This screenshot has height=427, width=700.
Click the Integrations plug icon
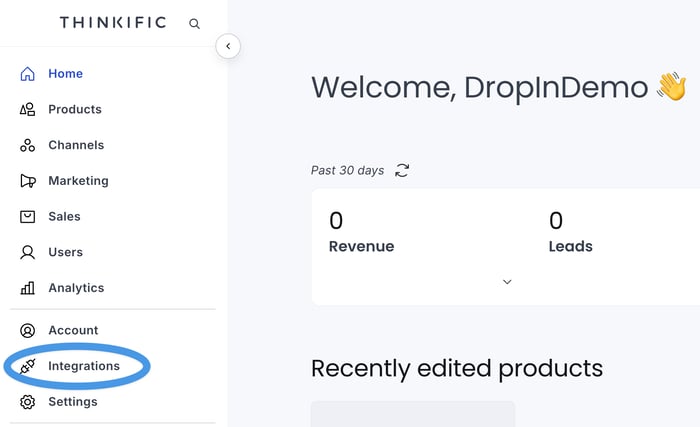pyautogui.click(x=28, y=366)
